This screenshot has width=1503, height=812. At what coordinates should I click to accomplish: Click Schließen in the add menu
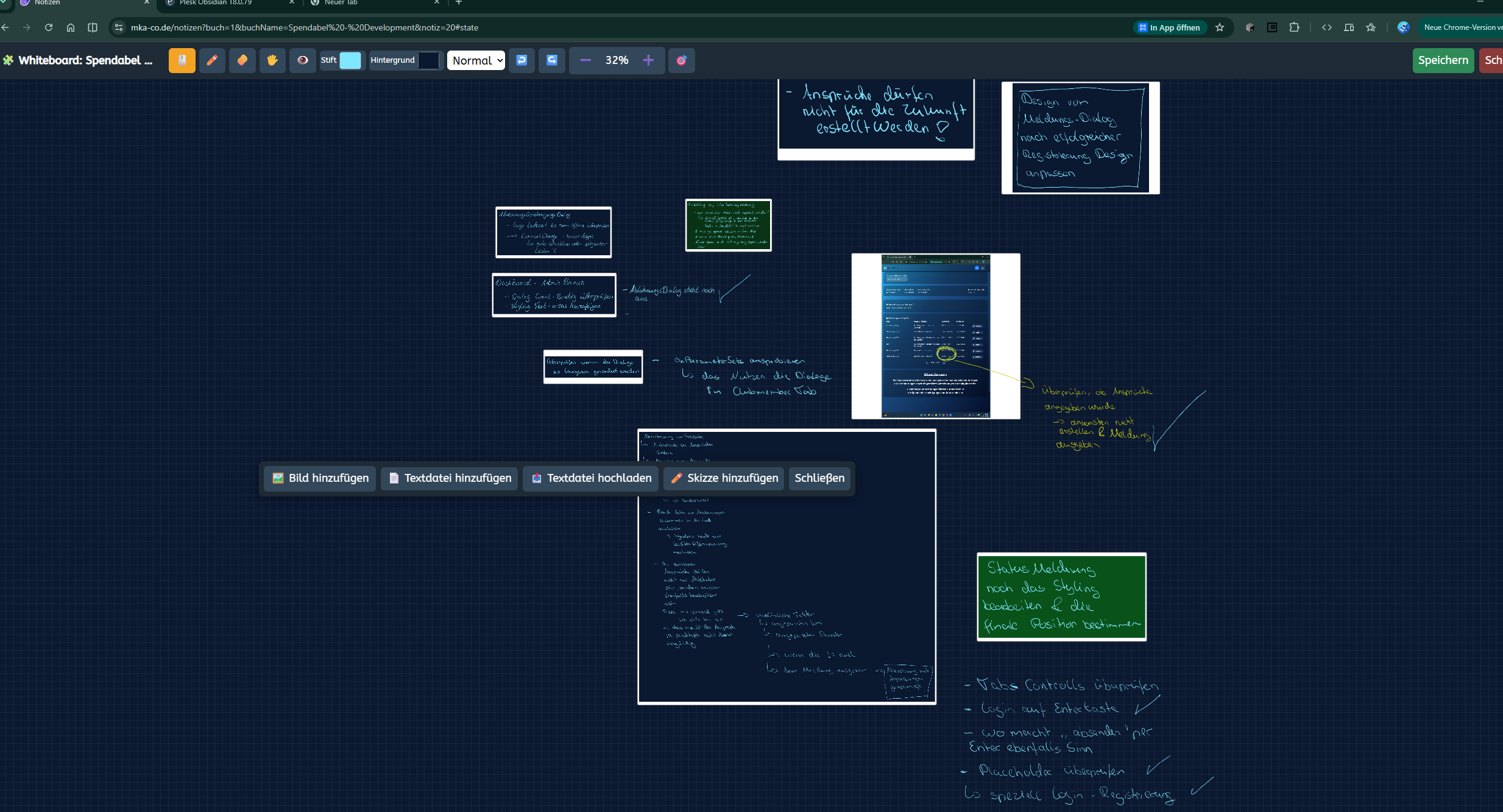(819, 478)
